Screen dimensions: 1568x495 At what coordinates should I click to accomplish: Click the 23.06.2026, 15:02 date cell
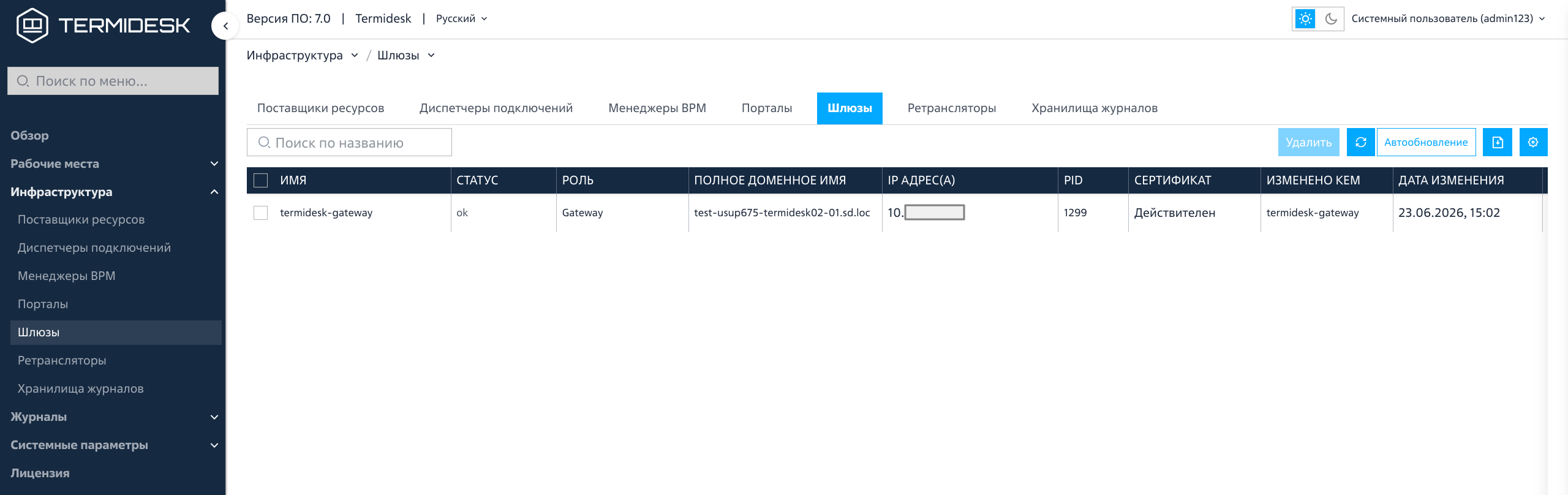(1449, 213)
